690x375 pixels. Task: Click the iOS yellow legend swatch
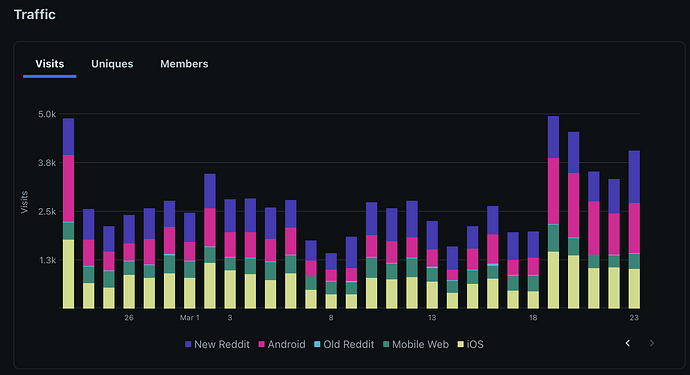[x=461, y=344]
